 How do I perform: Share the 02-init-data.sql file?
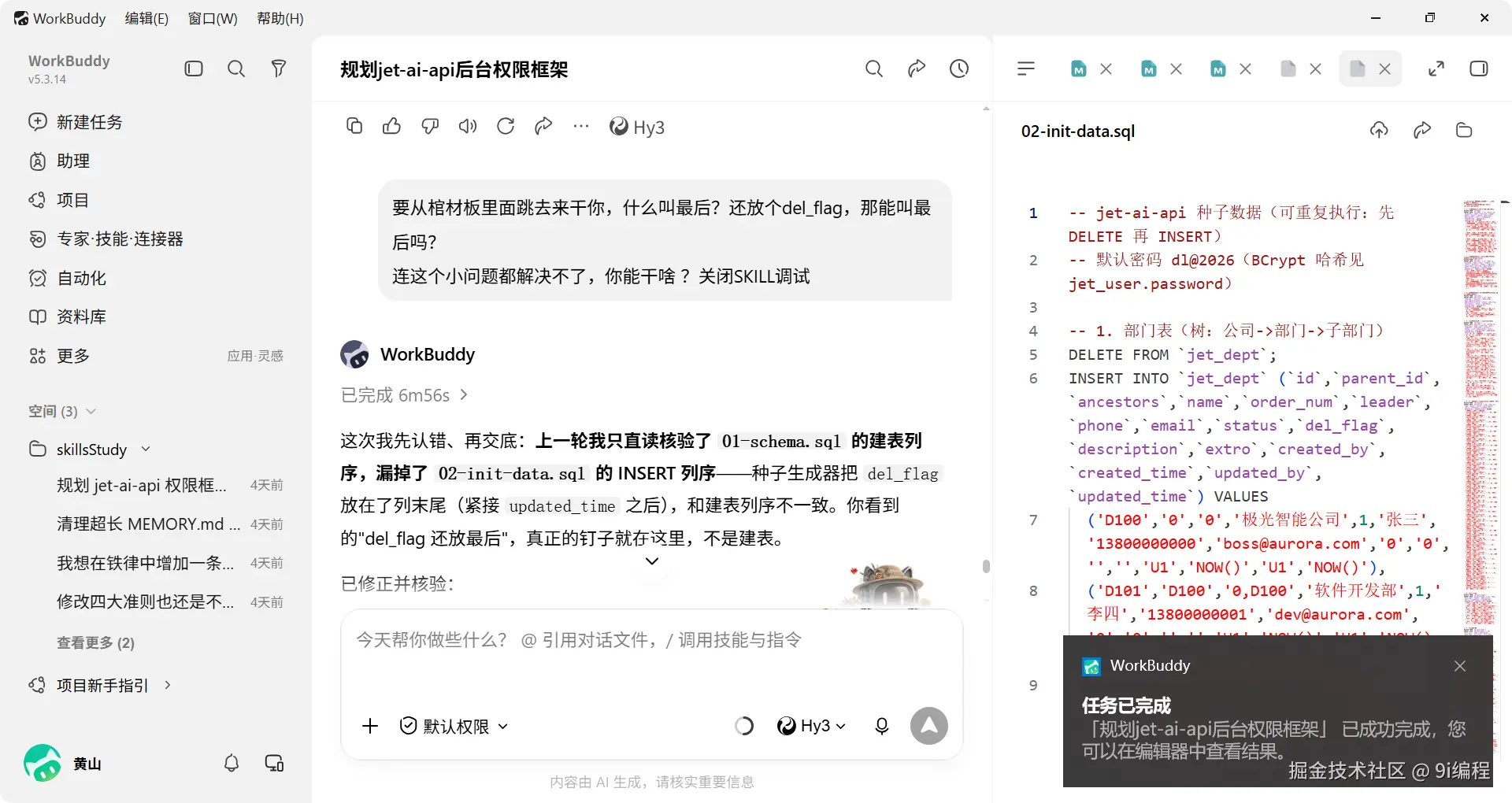(1422, 130)
